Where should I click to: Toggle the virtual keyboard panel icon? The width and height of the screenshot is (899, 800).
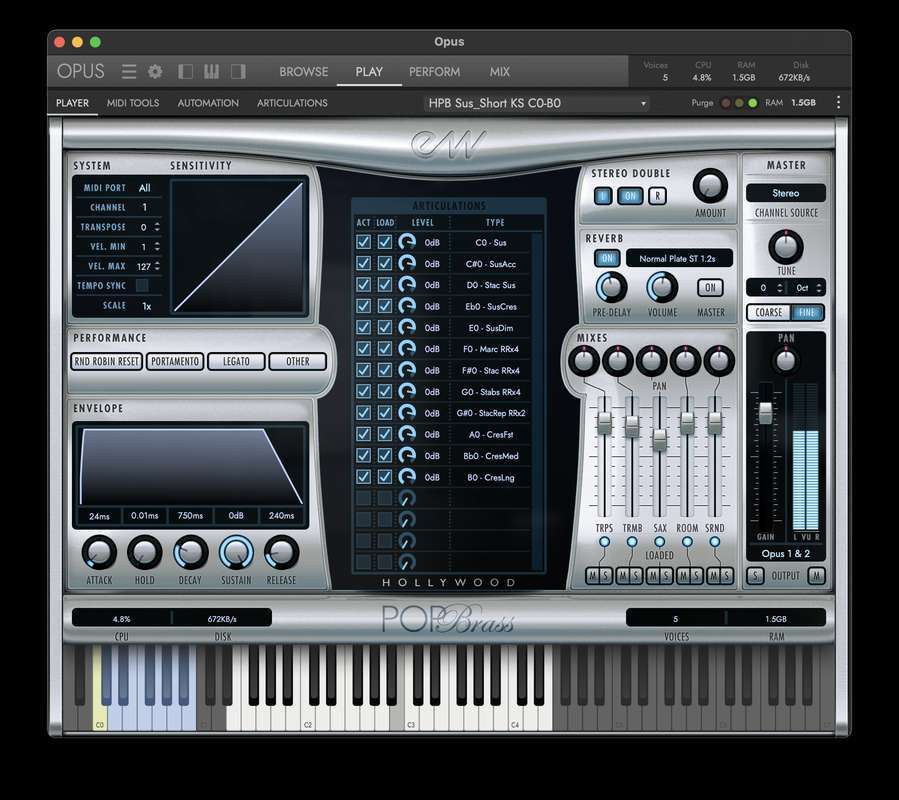211,71
